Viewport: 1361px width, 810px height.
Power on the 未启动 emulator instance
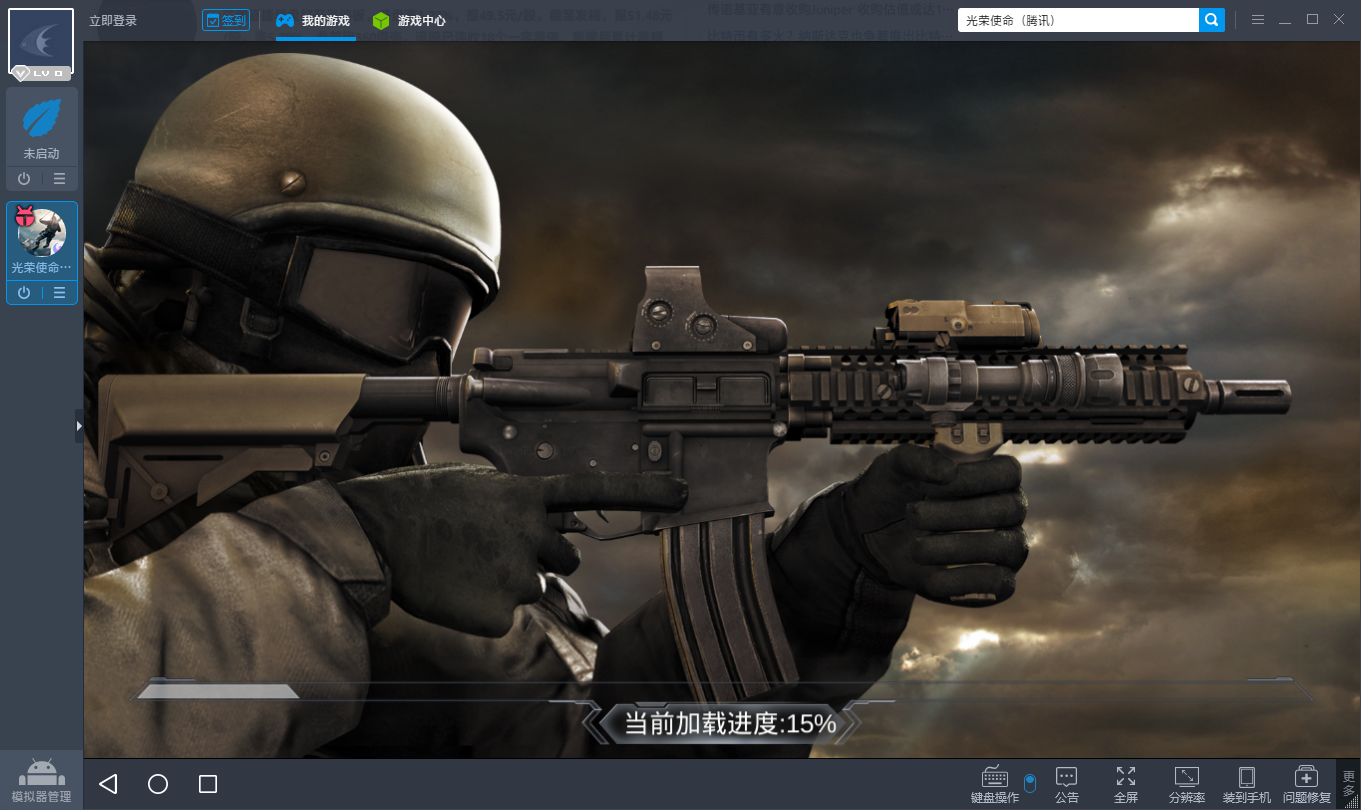[24, 178]
